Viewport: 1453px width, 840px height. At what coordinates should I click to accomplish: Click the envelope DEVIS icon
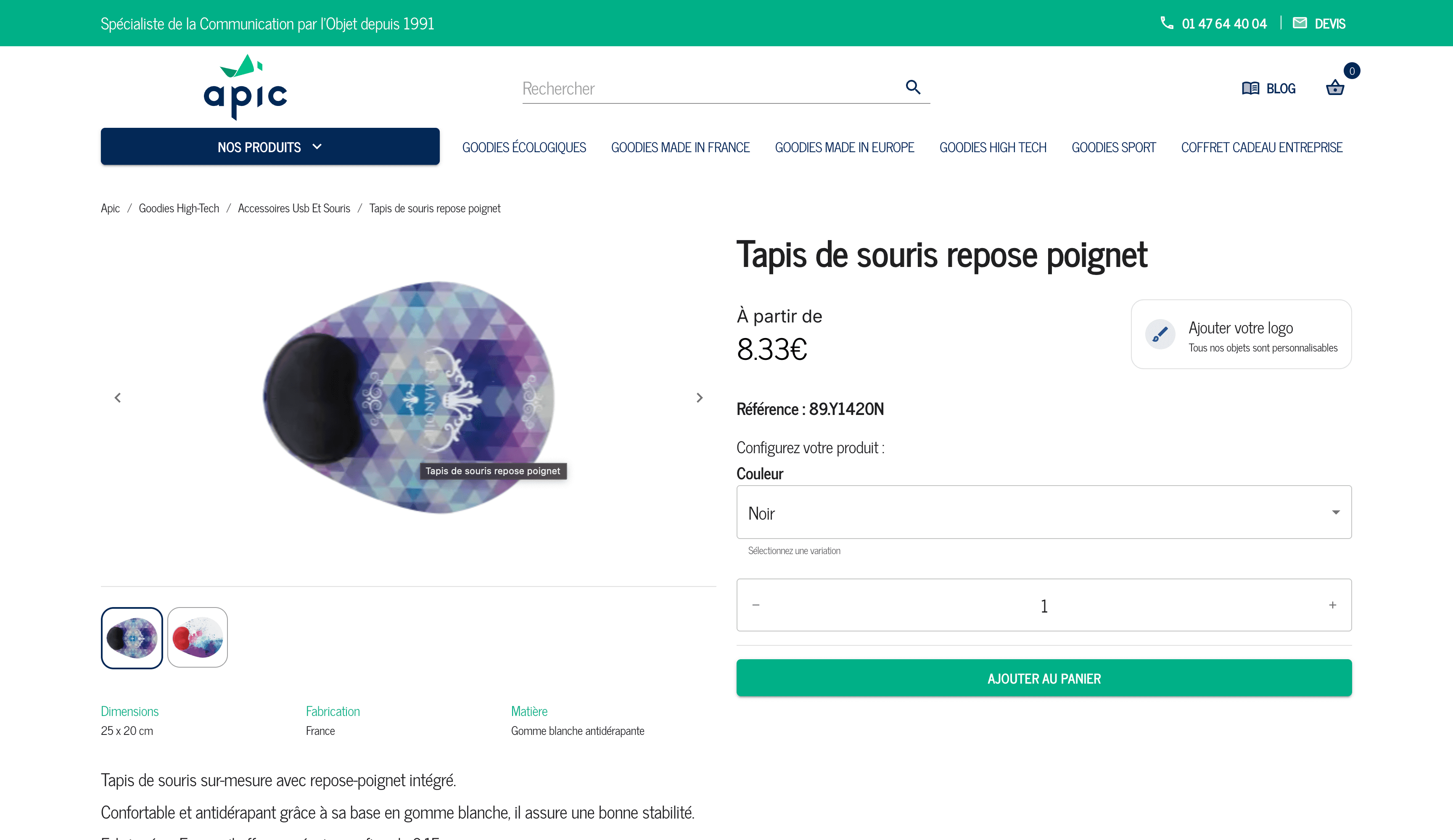click(1300, 23)
